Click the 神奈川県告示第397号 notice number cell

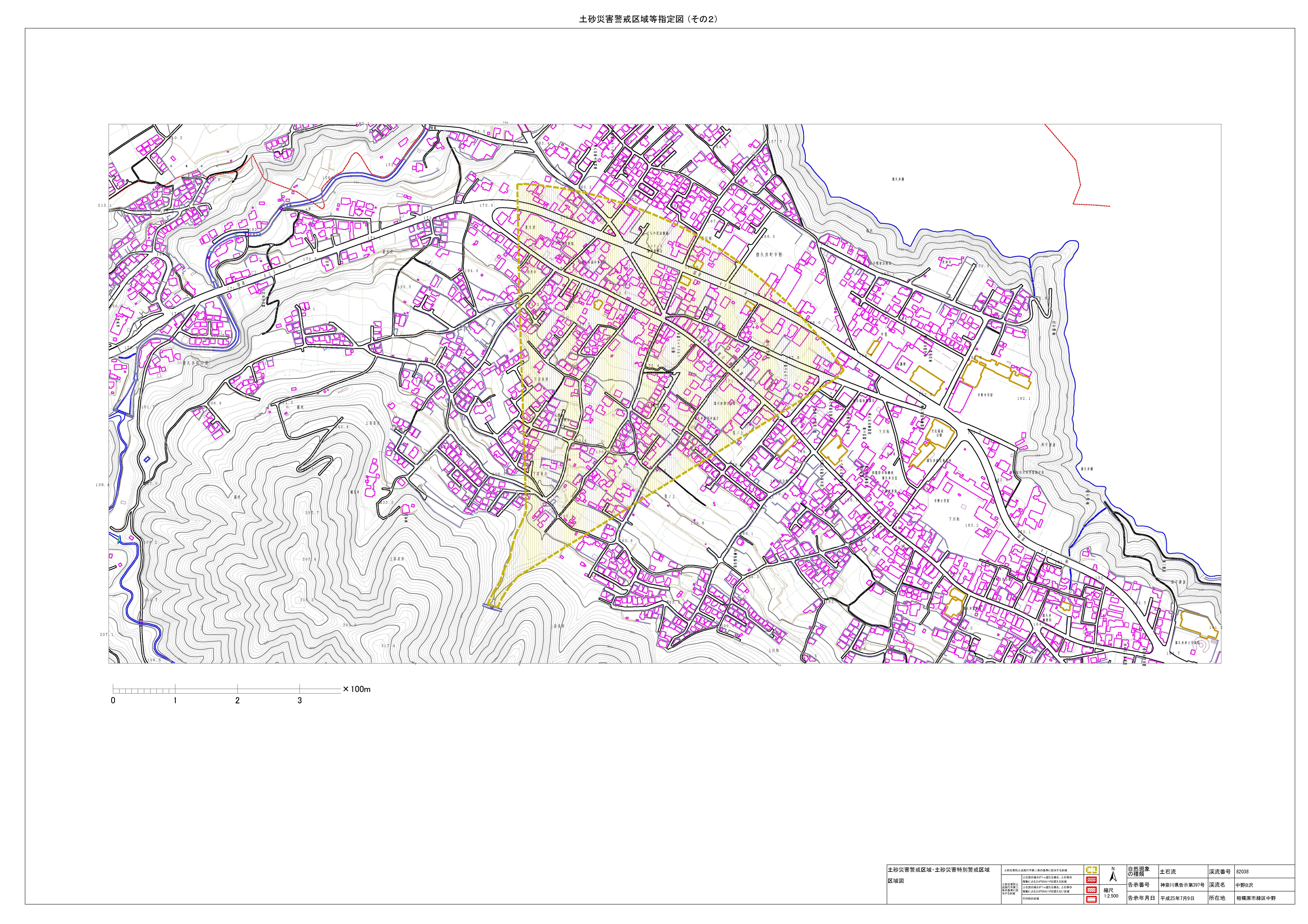pyautogui.click(x=1182, y=885)
